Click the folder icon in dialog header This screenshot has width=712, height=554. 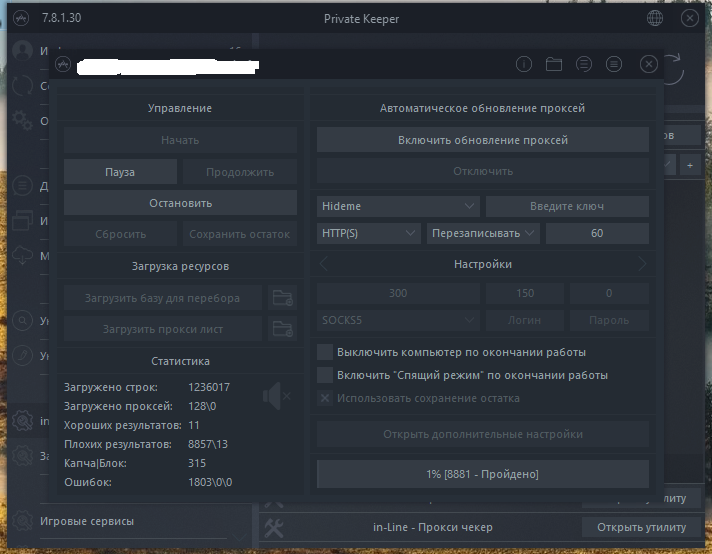(x=554, y=64)
